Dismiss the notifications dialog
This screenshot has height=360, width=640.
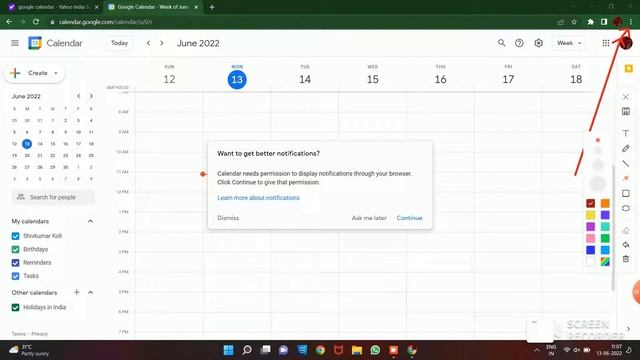[x=228, y=218]
